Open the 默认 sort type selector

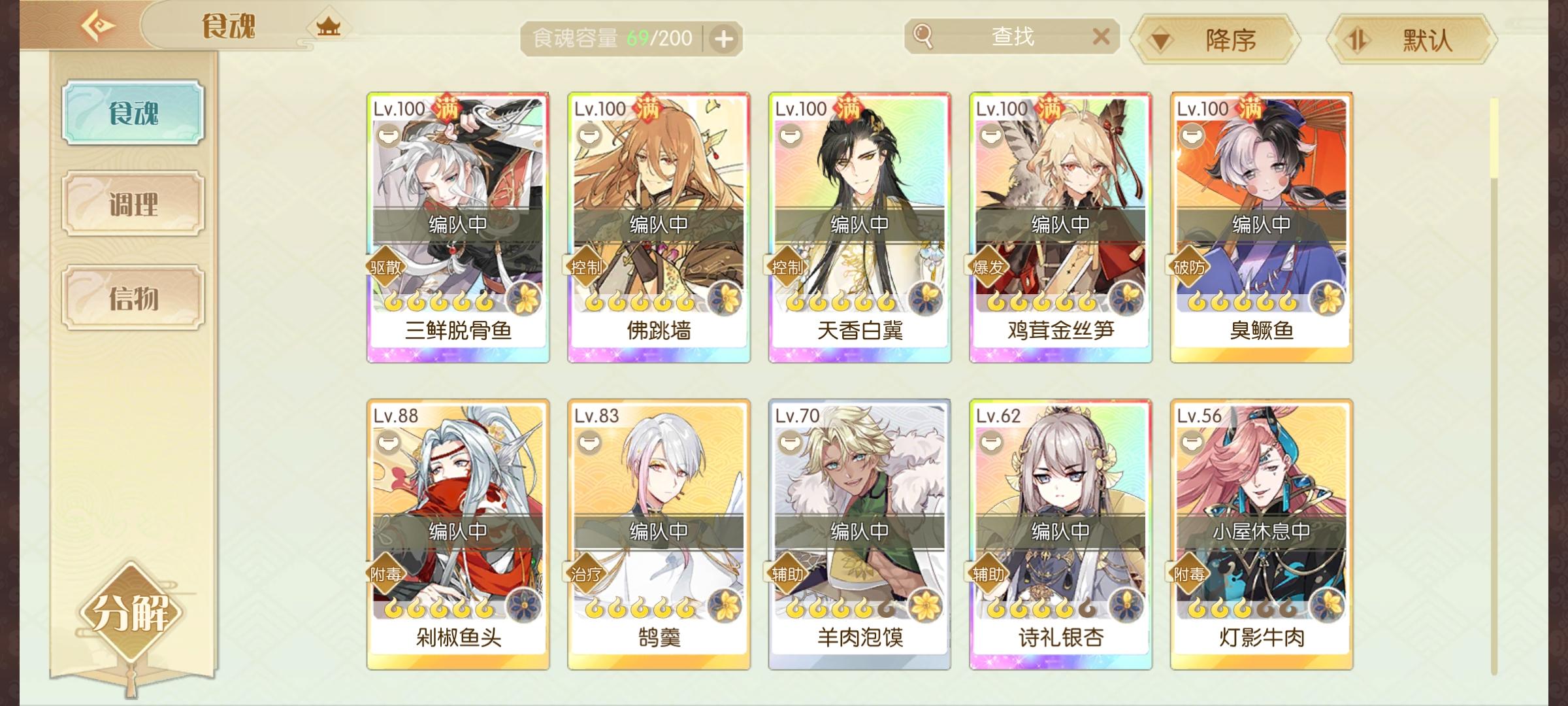pyautogui.click(x=1411, y=41)
